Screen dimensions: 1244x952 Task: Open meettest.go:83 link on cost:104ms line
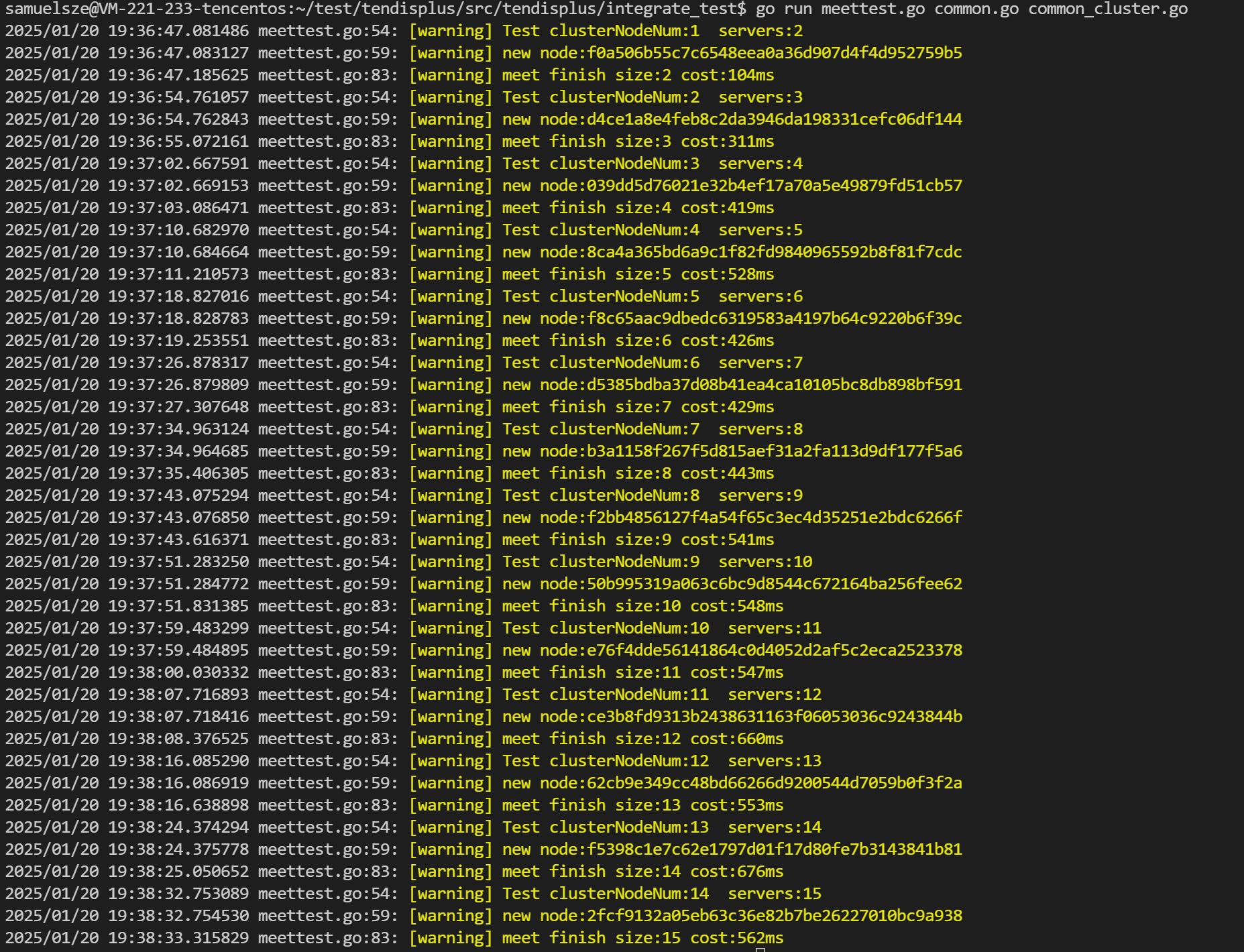tap(328, 75)
